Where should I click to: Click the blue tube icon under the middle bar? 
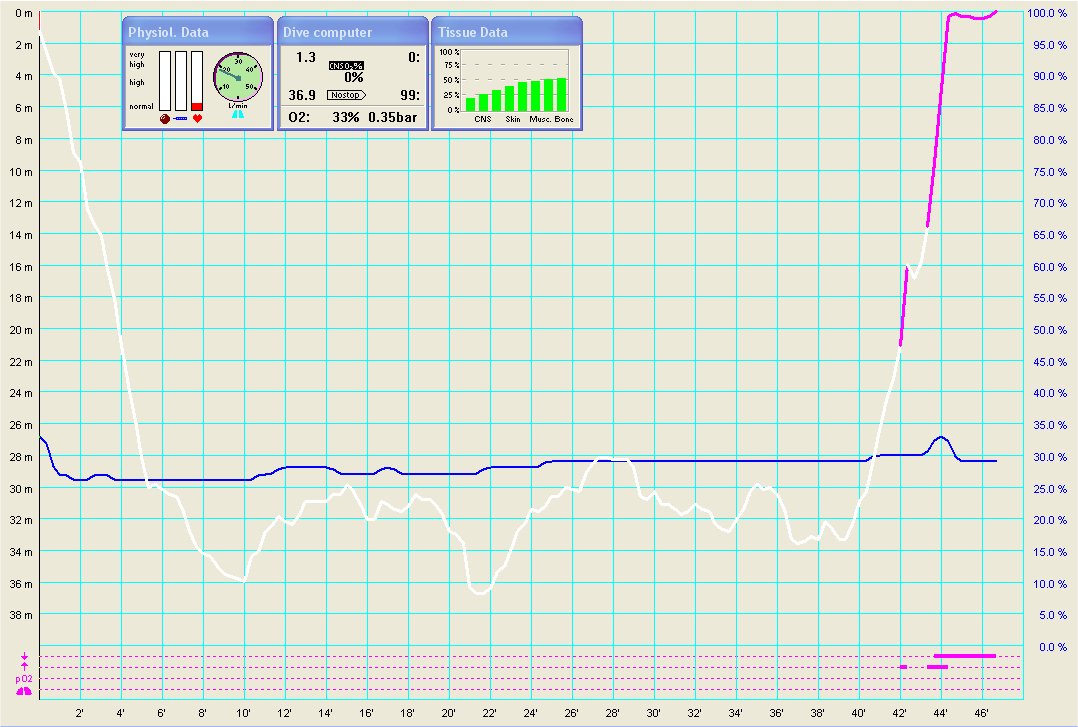tap(180, 118)
